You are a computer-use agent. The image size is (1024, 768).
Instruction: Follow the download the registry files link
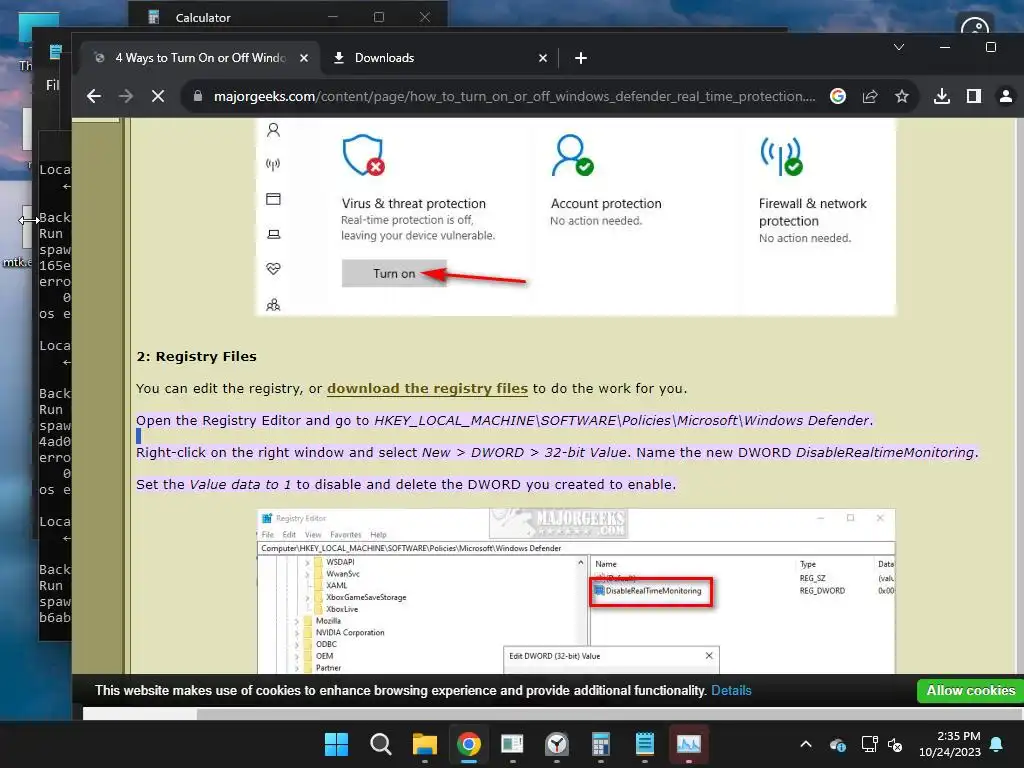pos(427,389)
